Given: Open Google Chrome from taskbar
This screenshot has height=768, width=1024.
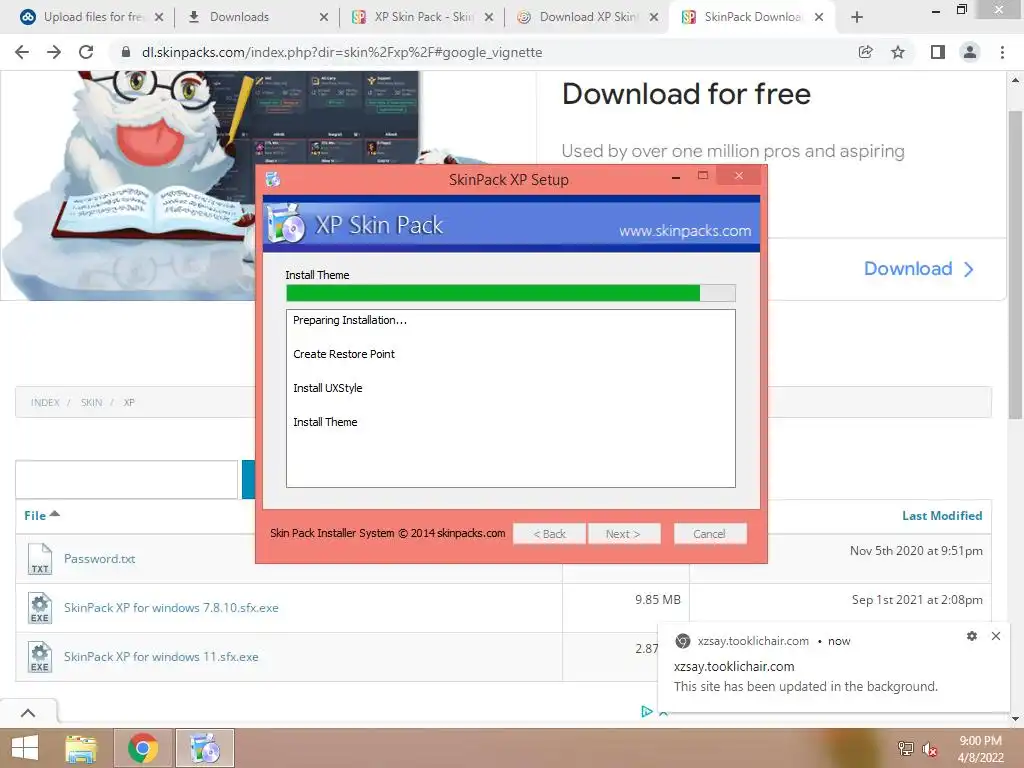Looking at the screenshot, I should [143, 748].
